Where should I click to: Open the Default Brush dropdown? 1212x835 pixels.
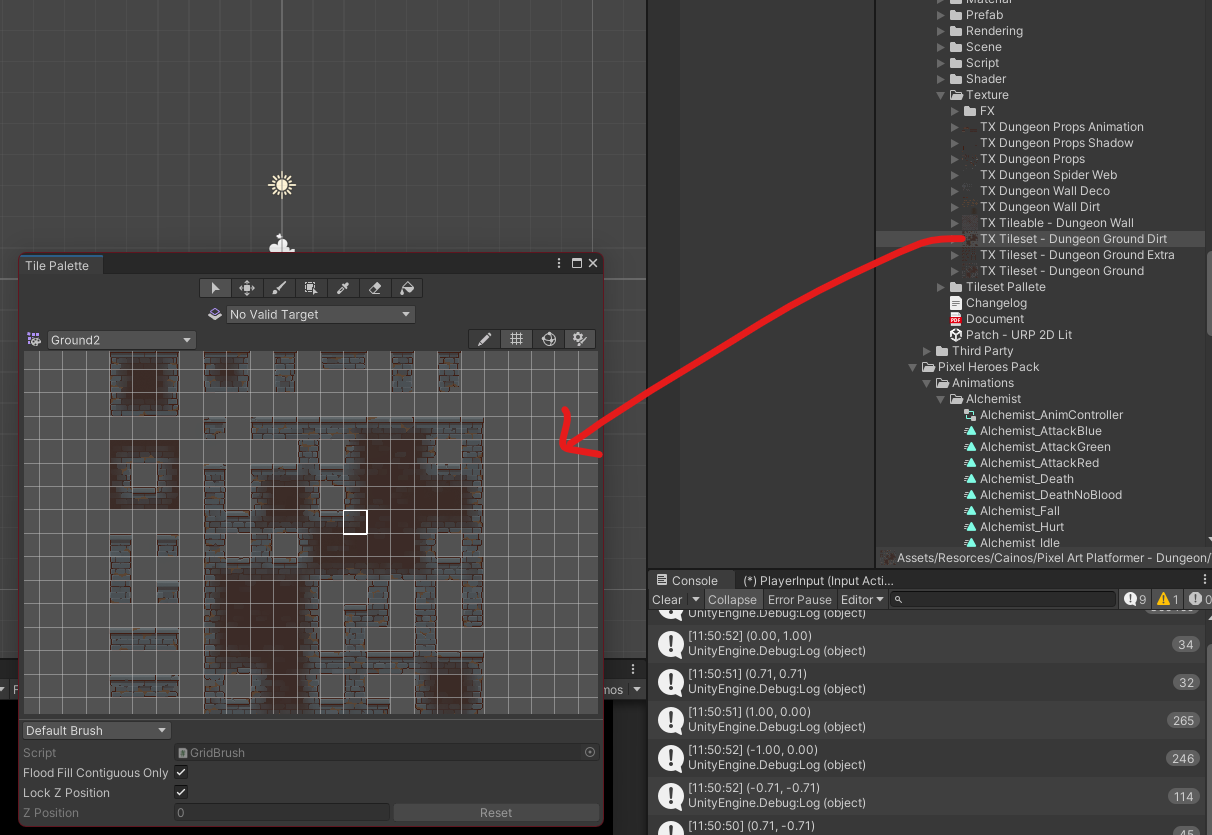pos(97,730)
